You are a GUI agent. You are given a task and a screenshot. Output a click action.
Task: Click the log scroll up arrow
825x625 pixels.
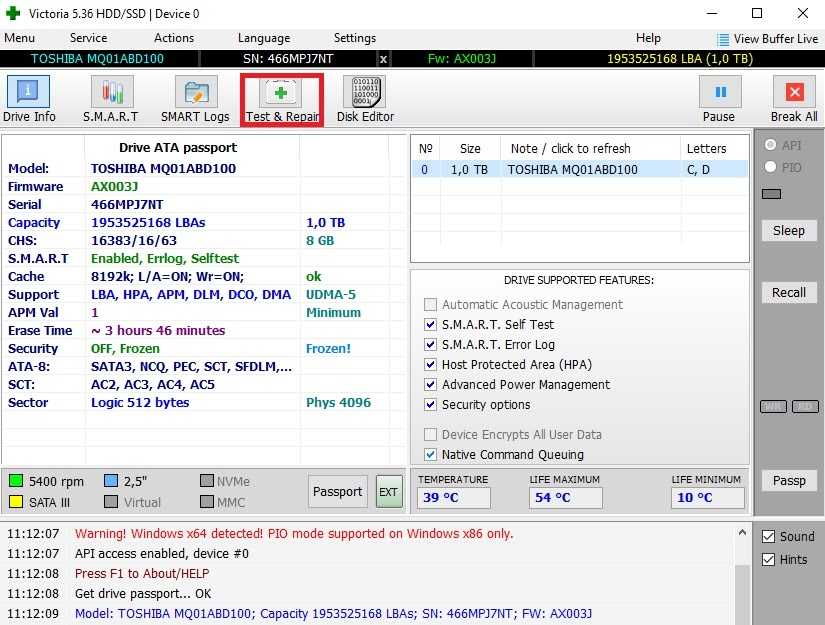[742, 532]
